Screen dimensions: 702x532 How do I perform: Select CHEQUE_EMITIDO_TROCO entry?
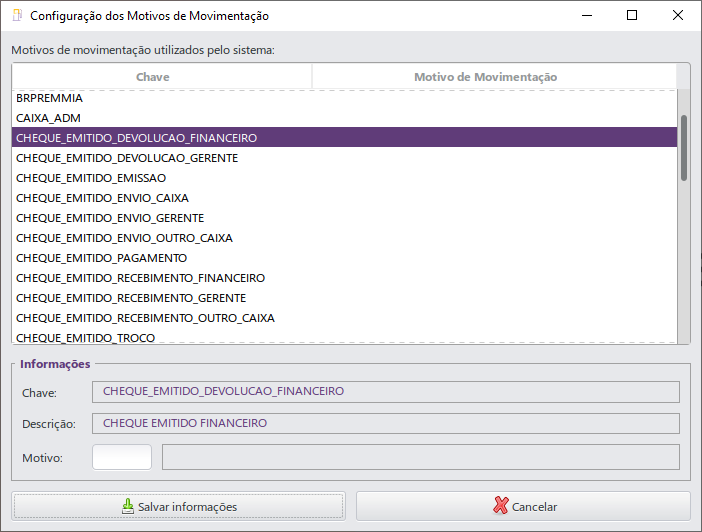[344, 338]
